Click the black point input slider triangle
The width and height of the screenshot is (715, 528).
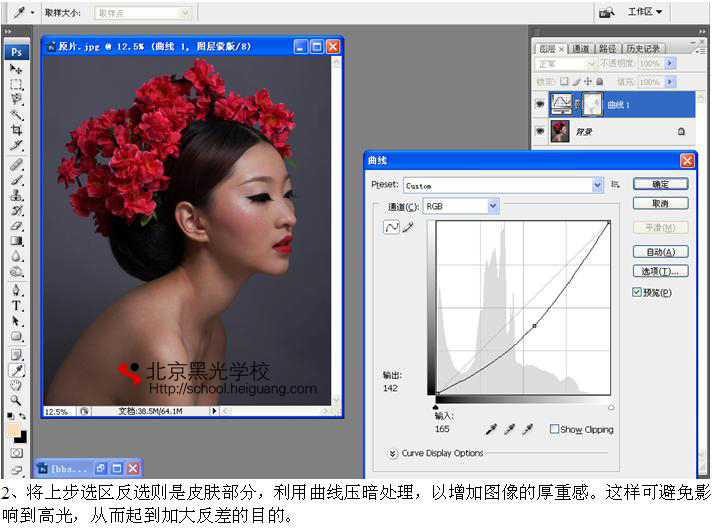coord(435,407)
